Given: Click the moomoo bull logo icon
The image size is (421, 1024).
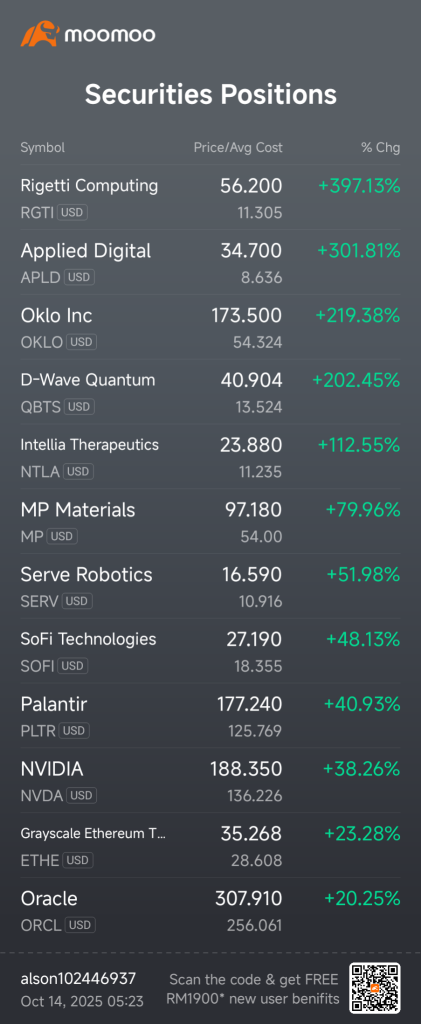Looking at the screenshot, I should pos(40,34).
